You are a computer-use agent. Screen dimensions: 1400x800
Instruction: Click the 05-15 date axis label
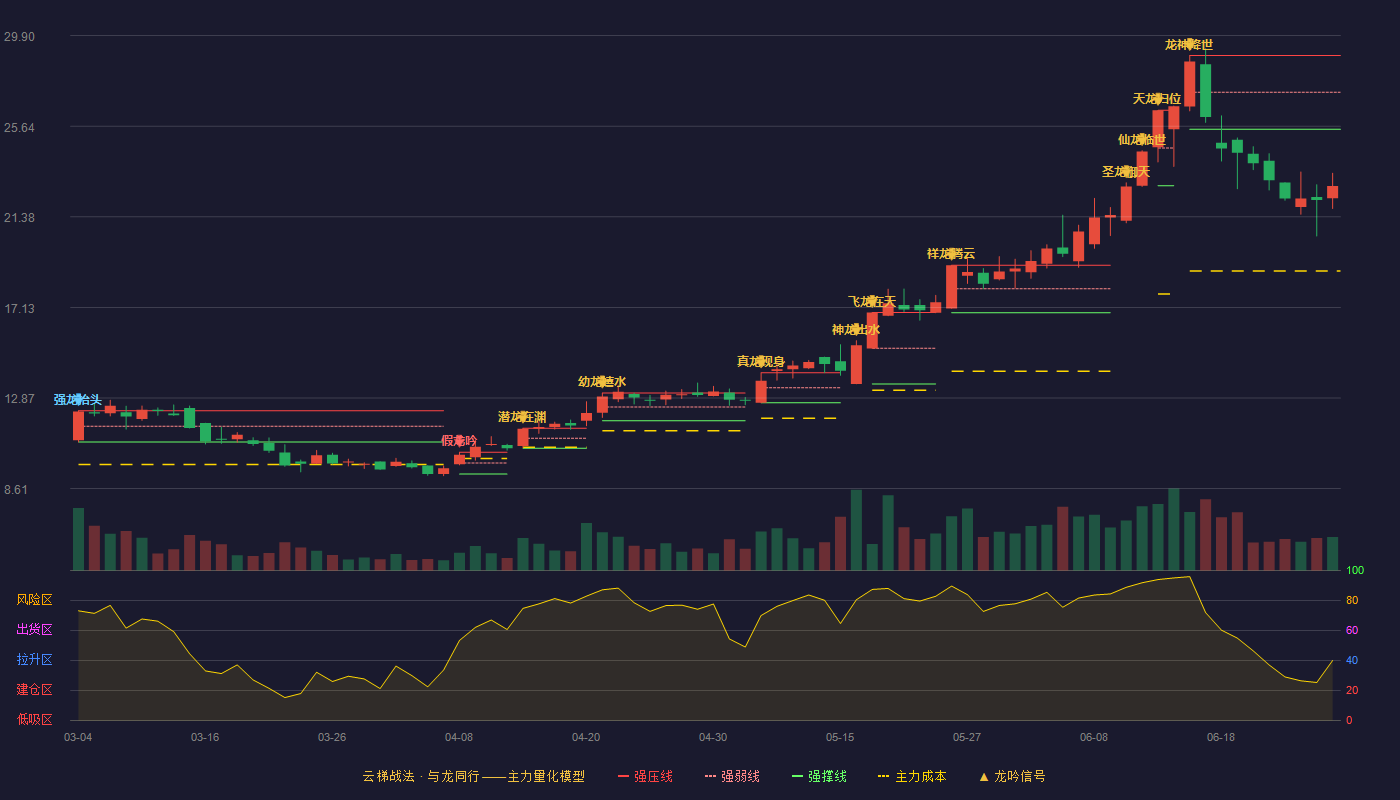coord(840,737)
